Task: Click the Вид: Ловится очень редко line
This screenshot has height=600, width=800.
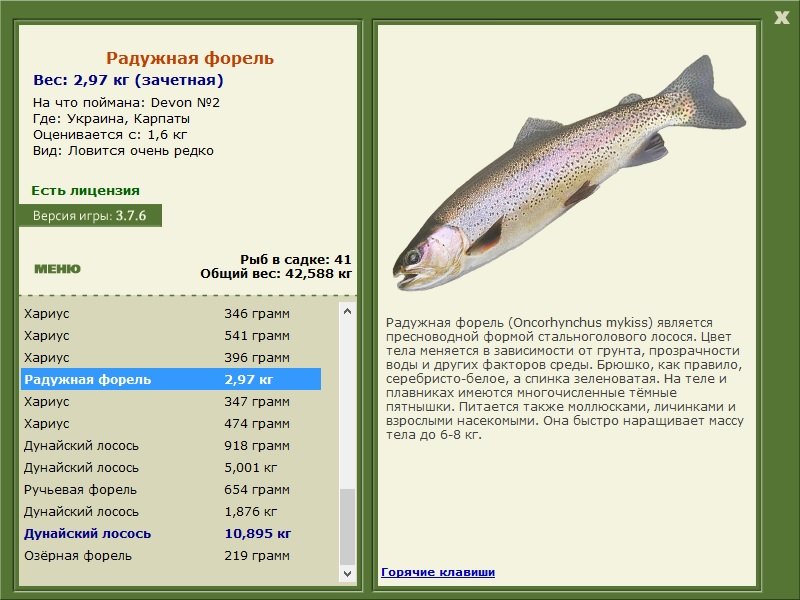Action: (123, 151)
